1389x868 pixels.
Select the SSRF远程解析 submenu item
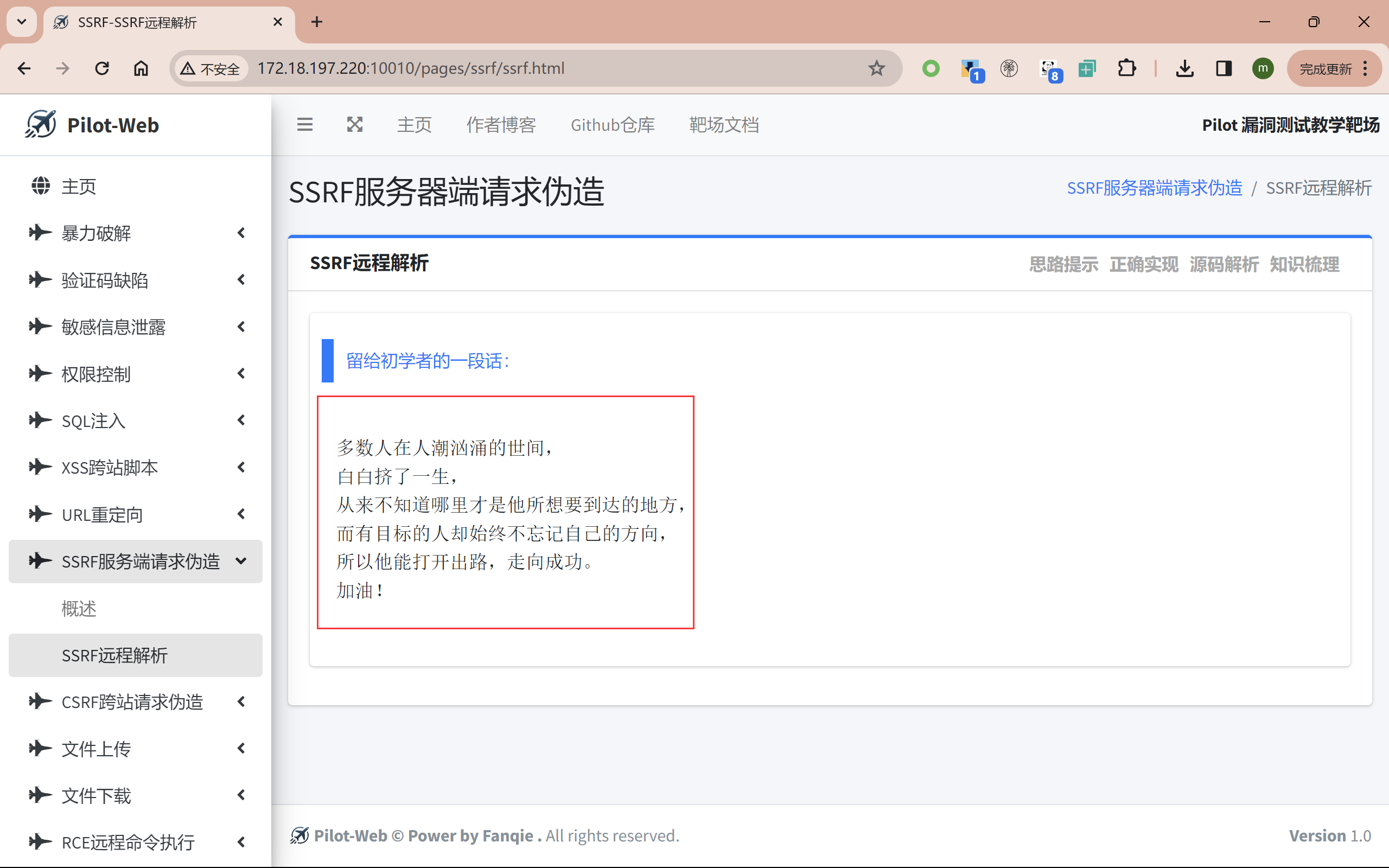(x=136, y=655)
